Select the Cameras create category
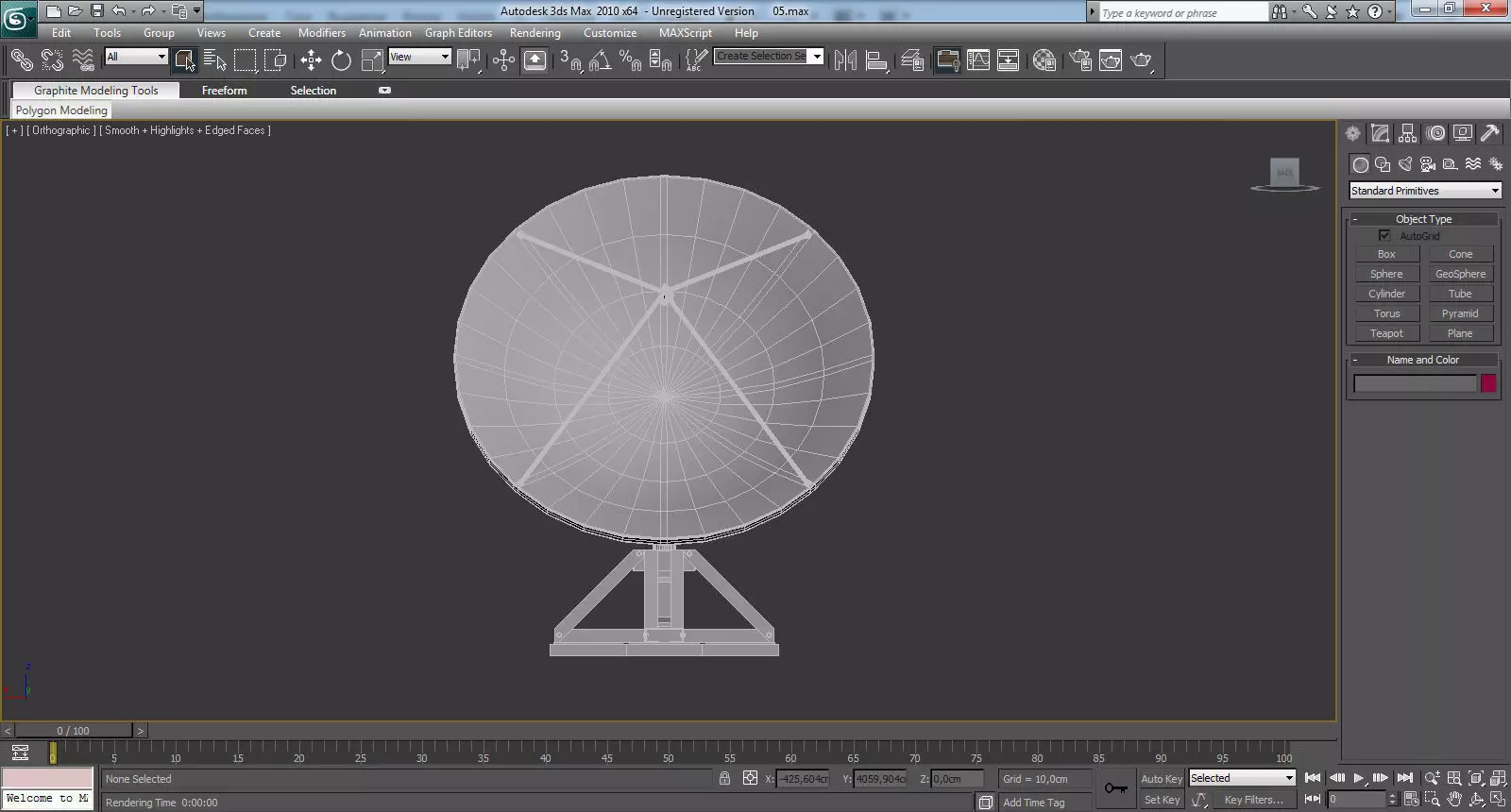Screen dimensions: 1511x812 pyautogui.click(x=1428, y=164)
